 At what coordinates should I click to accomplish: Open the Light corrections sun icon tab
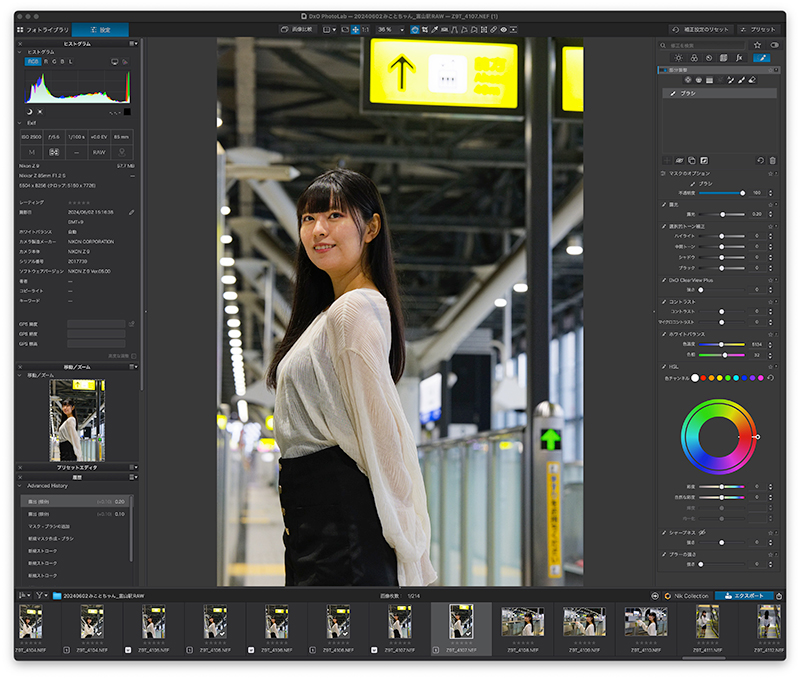click(678, 58)
